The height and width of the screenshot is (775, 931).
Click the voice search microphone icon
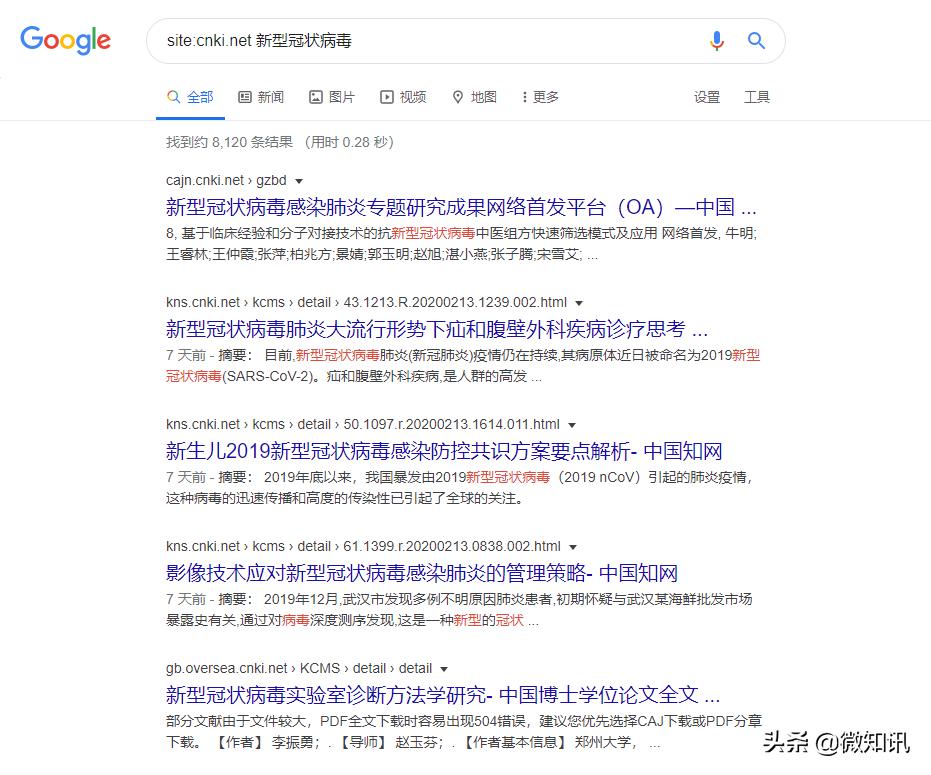point(716,40)
